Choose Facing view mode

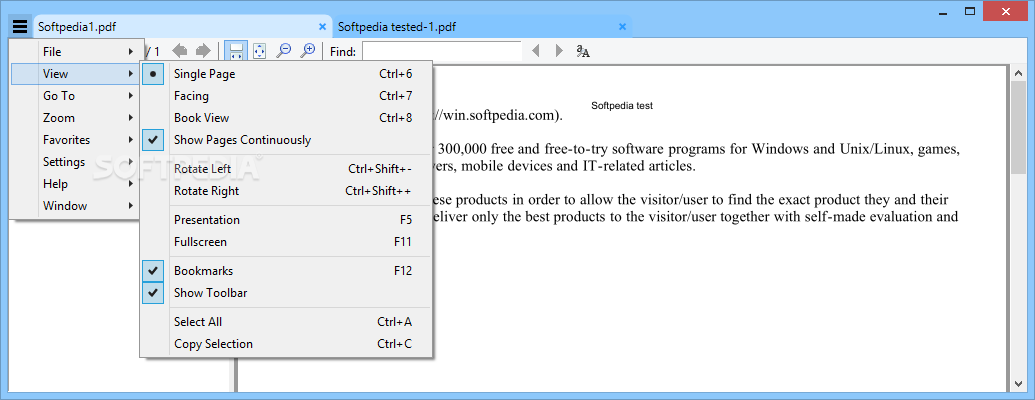pos(286,96)
